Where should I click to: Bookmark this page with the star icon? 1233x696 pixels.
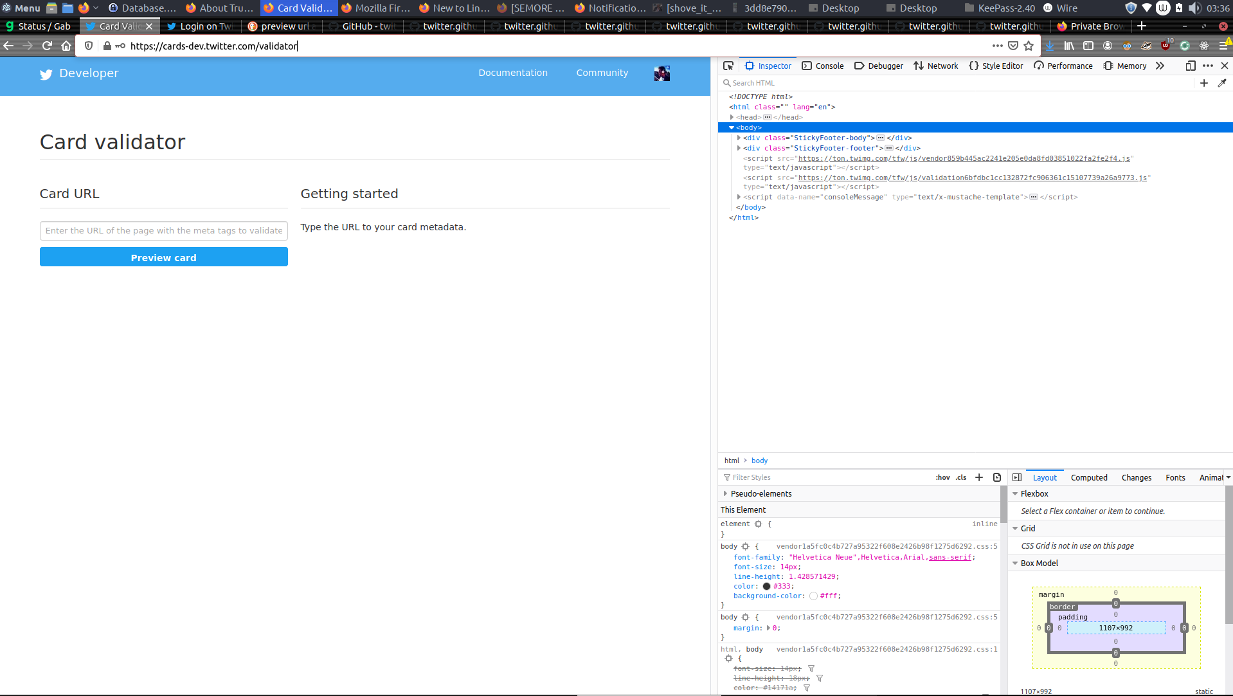pyautogui.click(x=1028, y=46)
